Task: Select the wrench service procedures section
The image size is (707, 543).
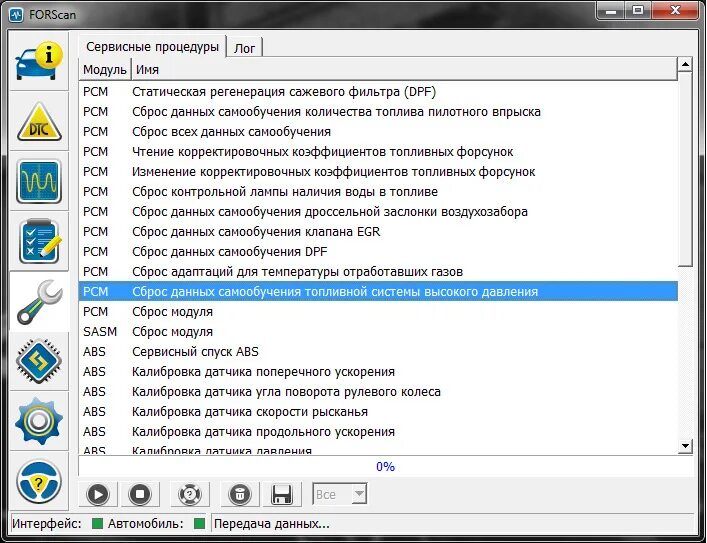Action: click(39, 302)
